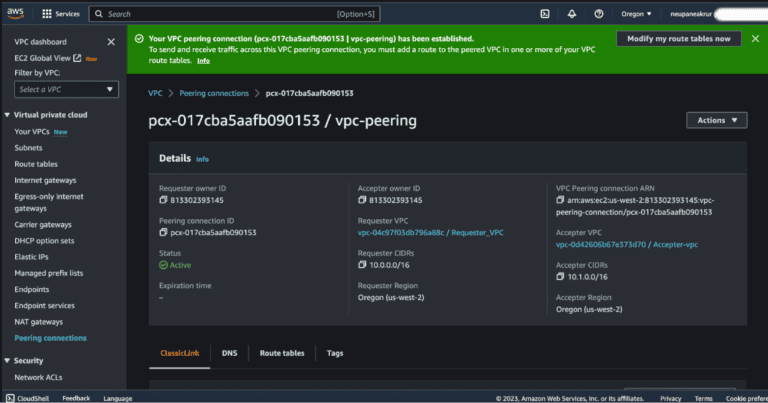This screenshot has height=403, width=768.
Task: Open Endpoint services in sidebar
Action: pos(45,306)
